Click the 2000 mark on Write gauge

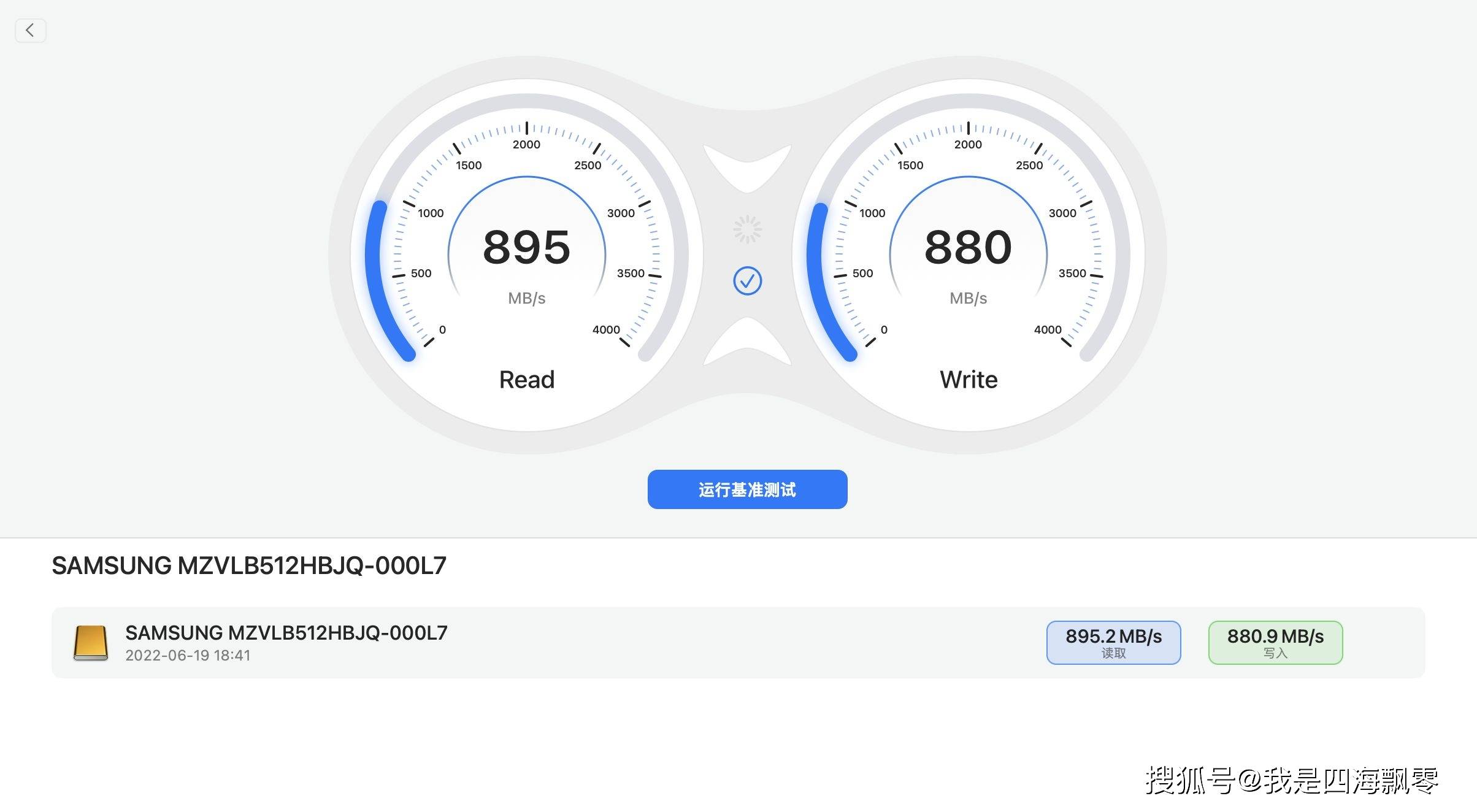click(968, 144)
